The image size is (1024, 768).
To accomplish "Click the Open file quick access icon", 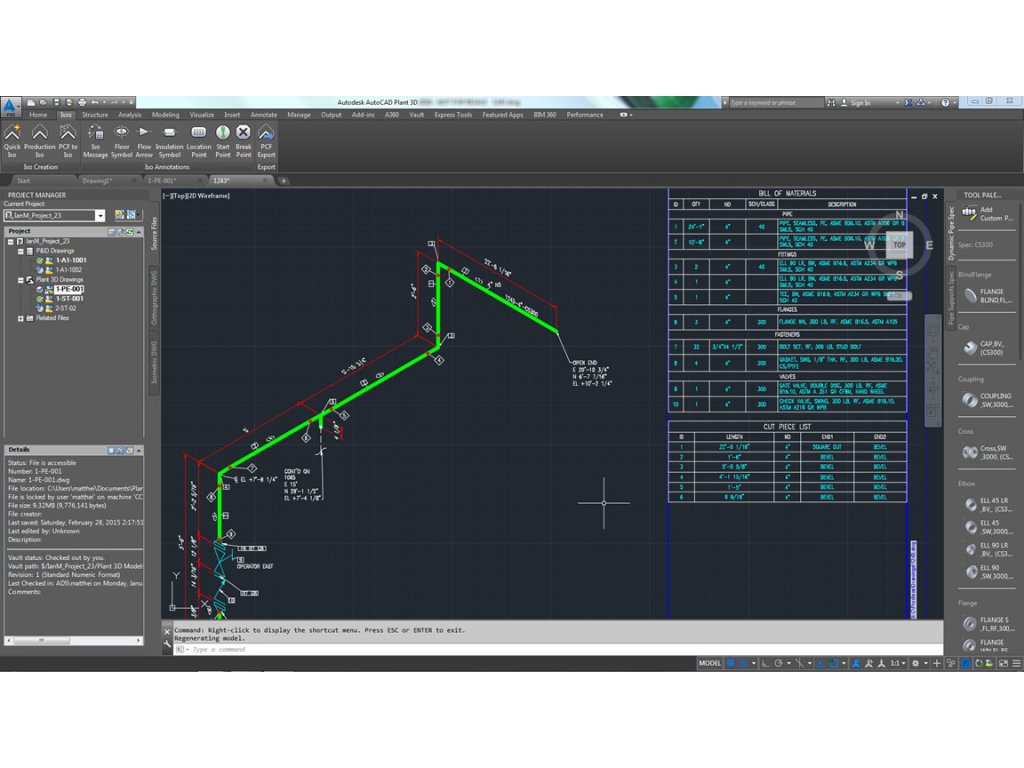I will pyautogui.click(x=43, y=103).
